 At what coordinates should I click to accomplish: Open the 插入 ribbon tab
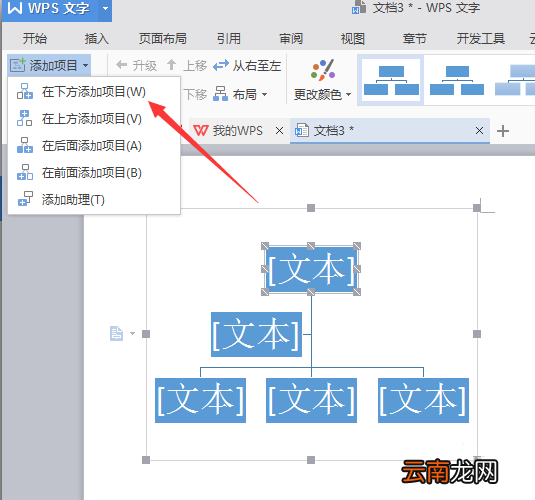point(97,38)
